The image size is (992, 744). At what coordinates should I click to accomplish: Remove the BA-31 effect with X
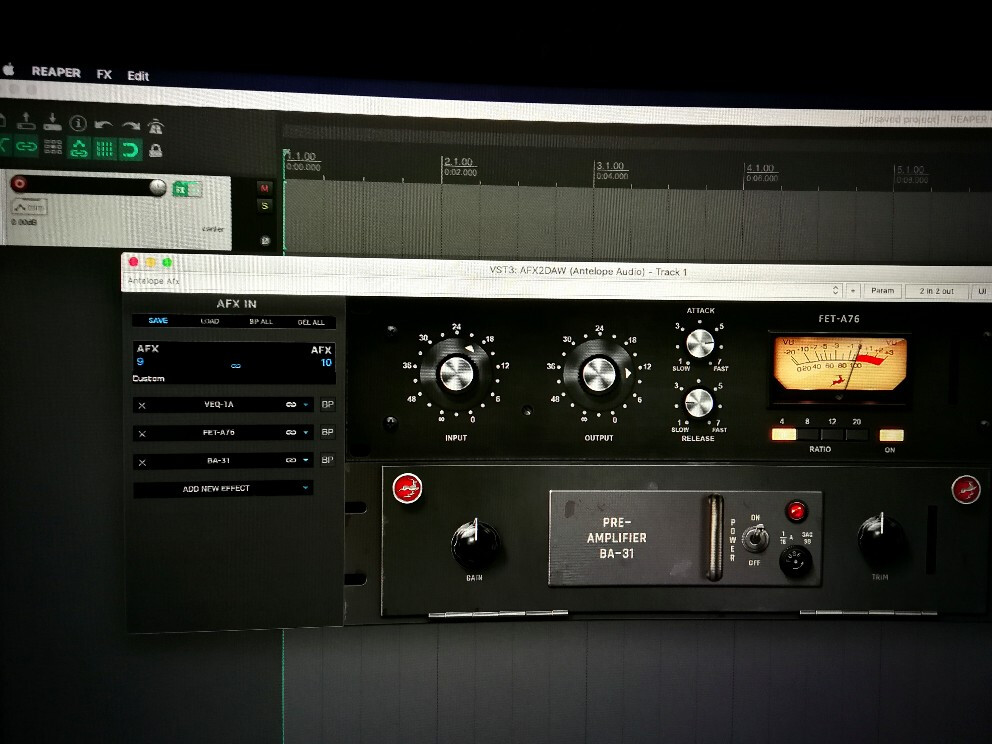point(142,462)
